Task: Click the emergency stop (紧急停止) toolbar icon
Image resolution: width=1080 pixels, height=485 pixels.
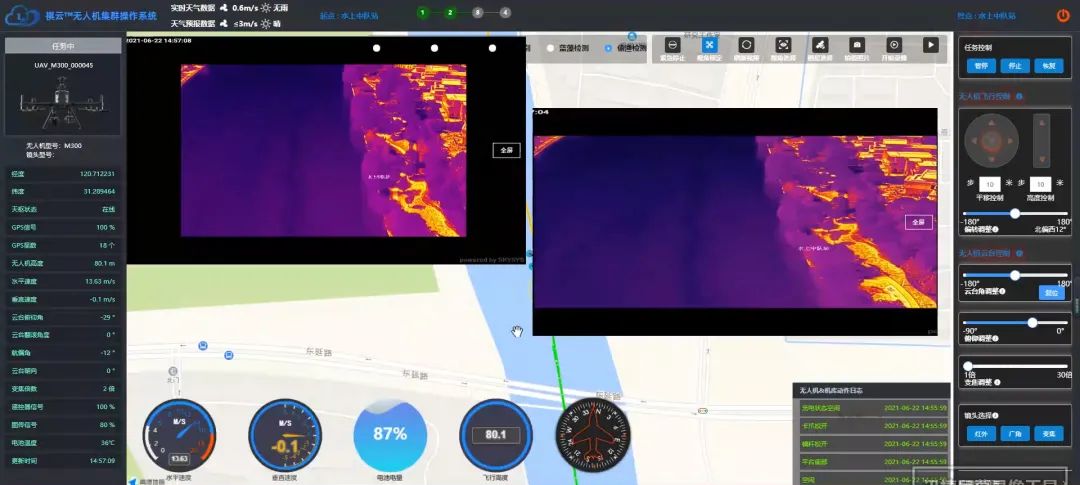Action: tap(673, 45)
